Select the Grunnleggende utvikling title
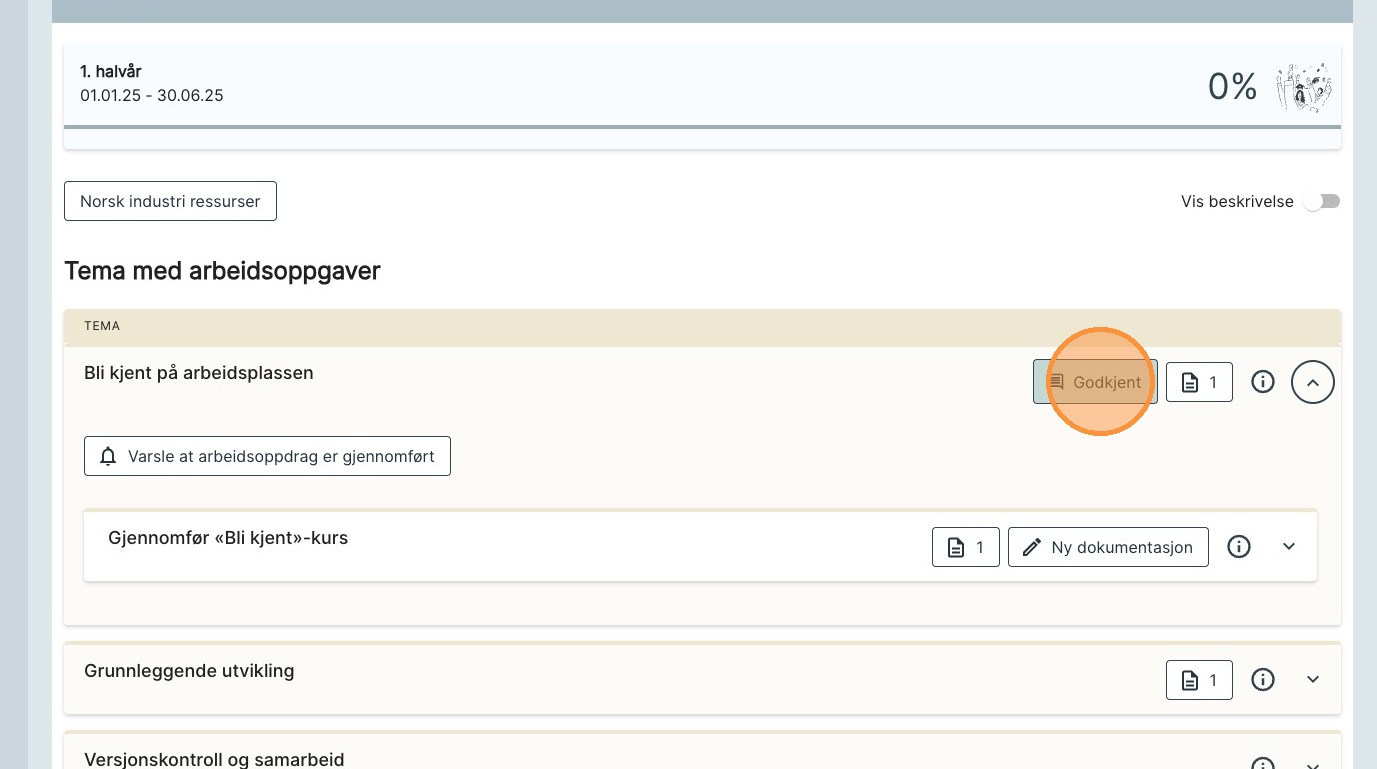The image size is (1377, 769). 189,671
